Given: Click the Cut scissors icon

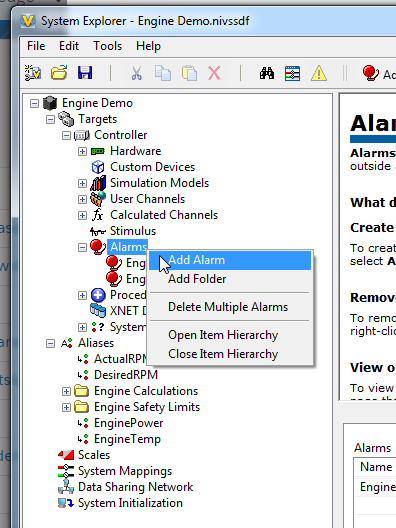Looking at the screenshot, I should pyautogui.click(x=136, y=73).
